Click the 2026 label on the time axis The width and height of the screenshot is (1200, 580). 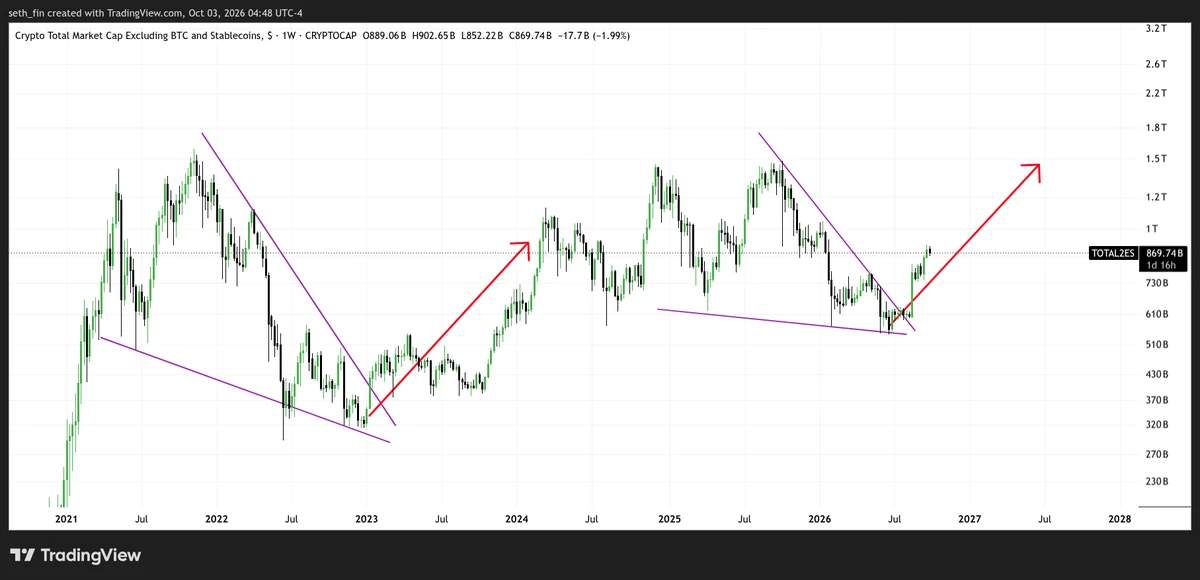[819, 520]
